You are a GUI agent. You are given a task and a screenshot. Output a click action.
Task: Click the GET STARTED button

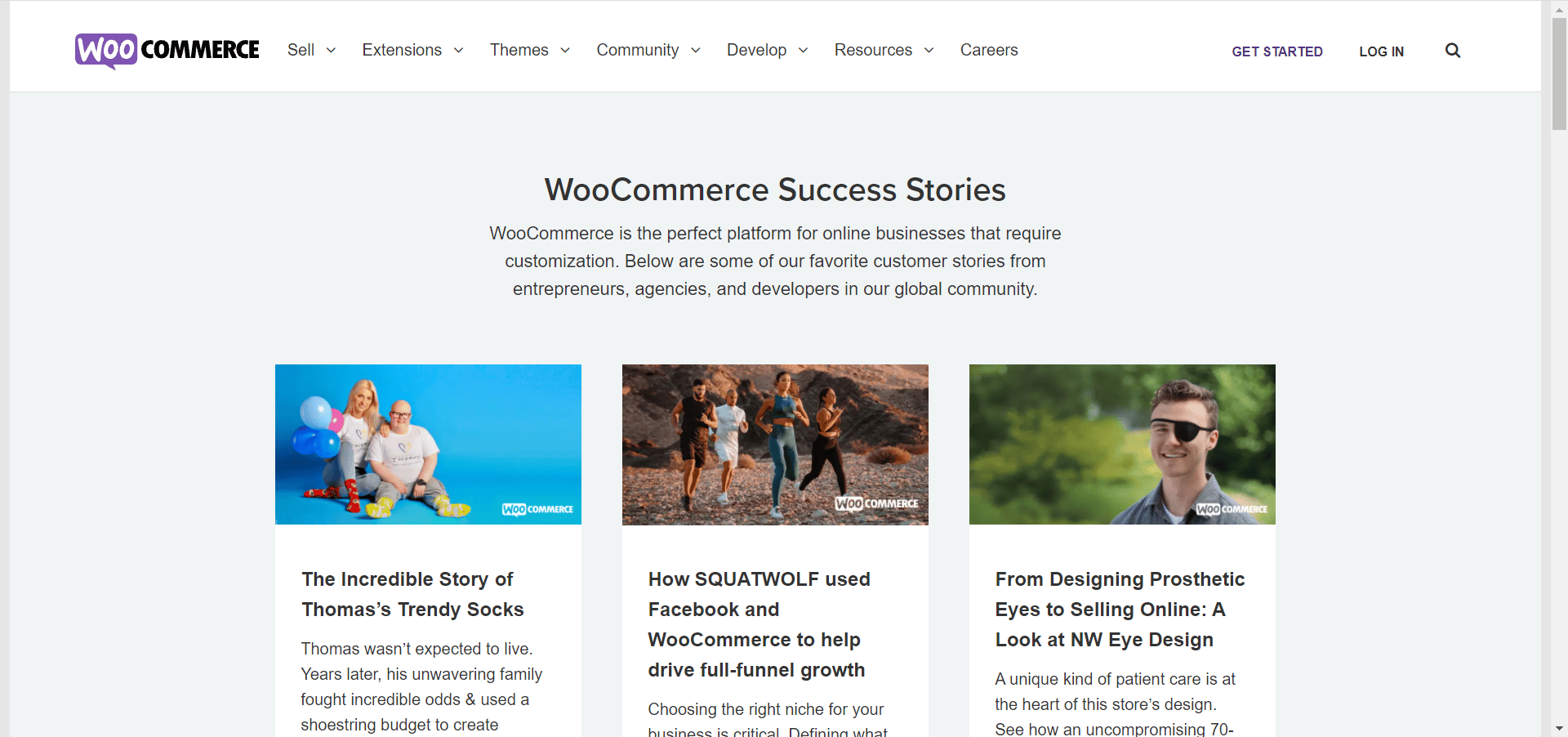(1277, 51)
